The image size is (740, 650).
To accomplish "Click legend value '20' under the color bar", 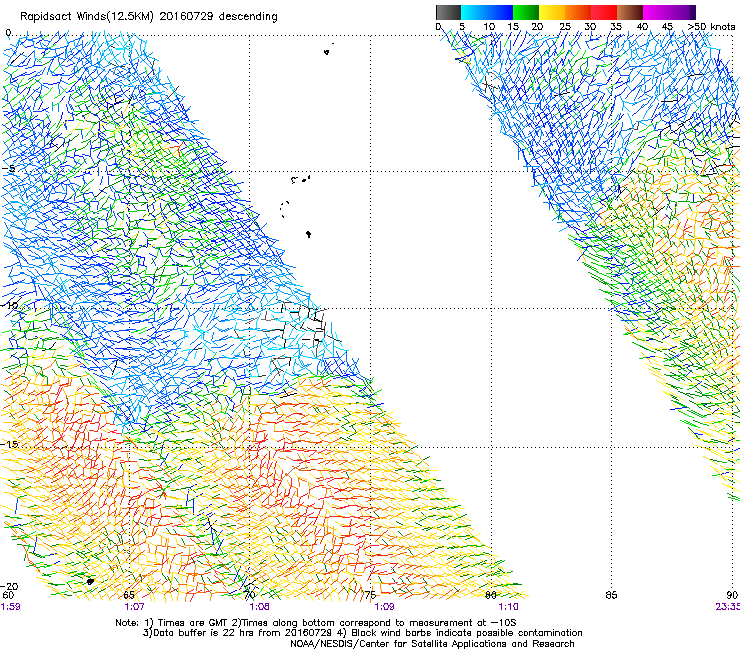I will (x=537, y=27).
